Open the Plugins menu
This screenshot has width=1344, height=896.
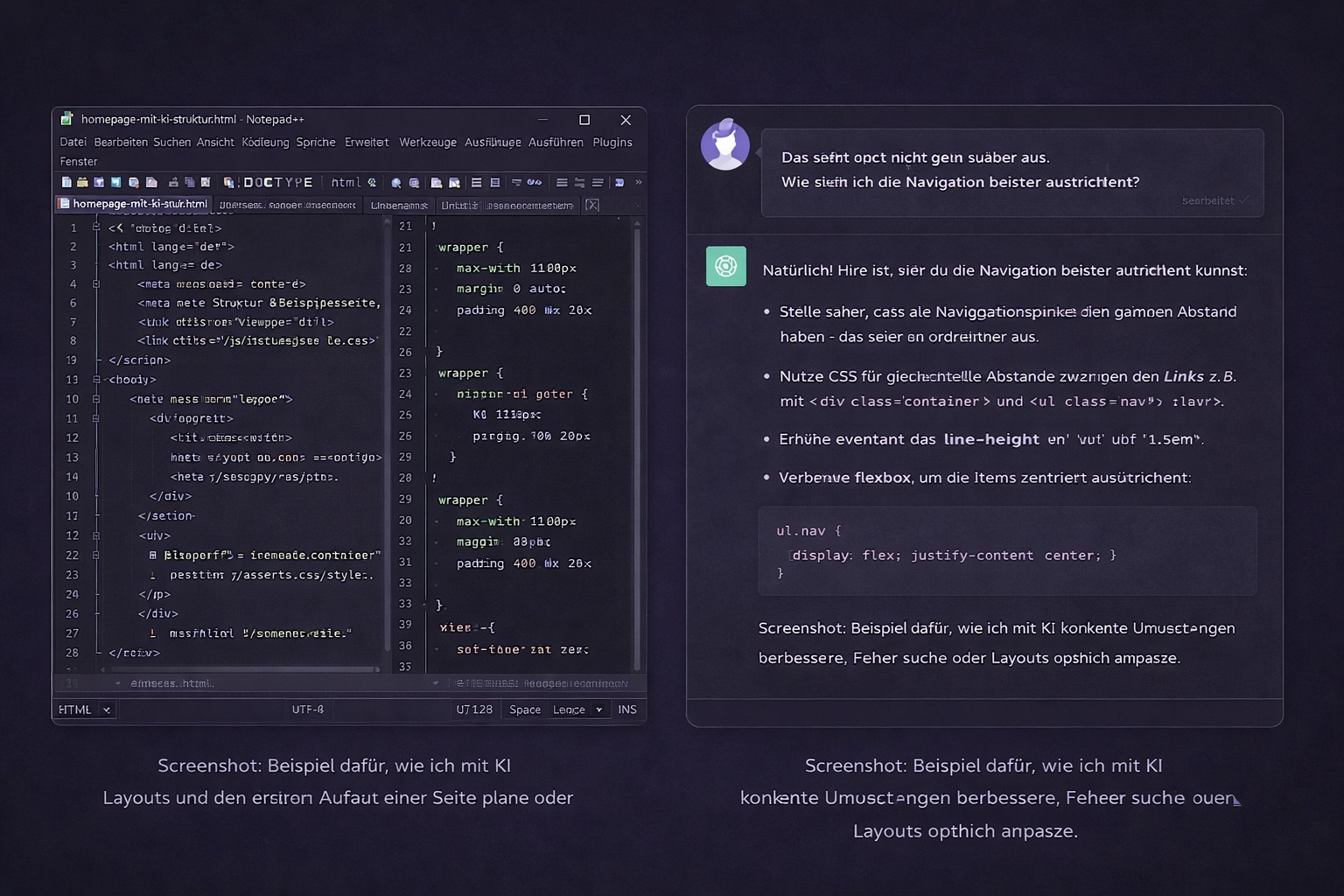click(x=612, y=143)
